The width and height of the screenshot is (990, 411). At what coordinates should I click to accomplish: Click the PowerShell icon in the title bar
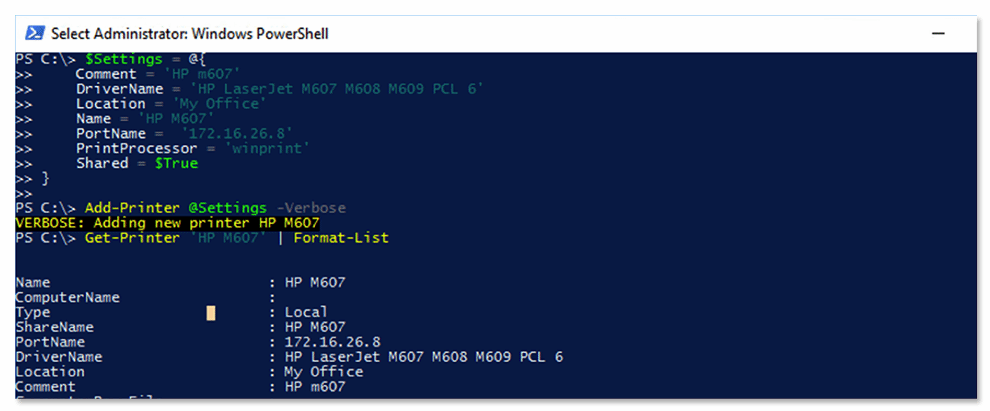click(32, 34)
